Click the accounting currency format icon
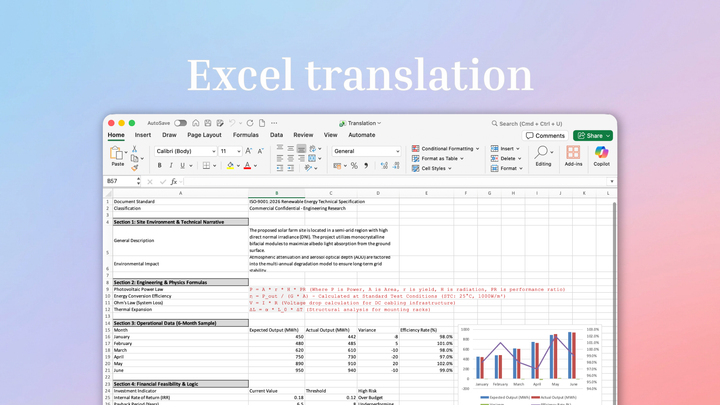 pyautogui.click(x=338, y=166)
